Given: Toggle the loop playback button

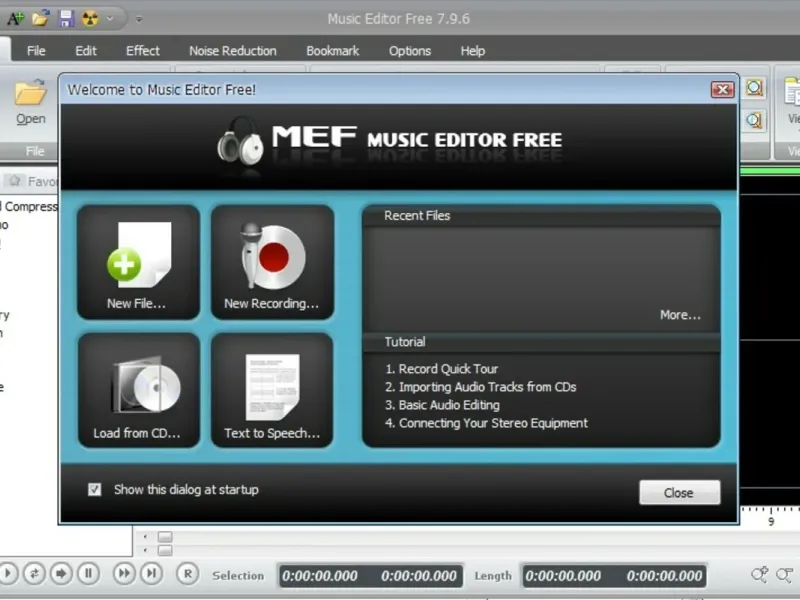Looking at the screenshot, I should coord(34,573).
